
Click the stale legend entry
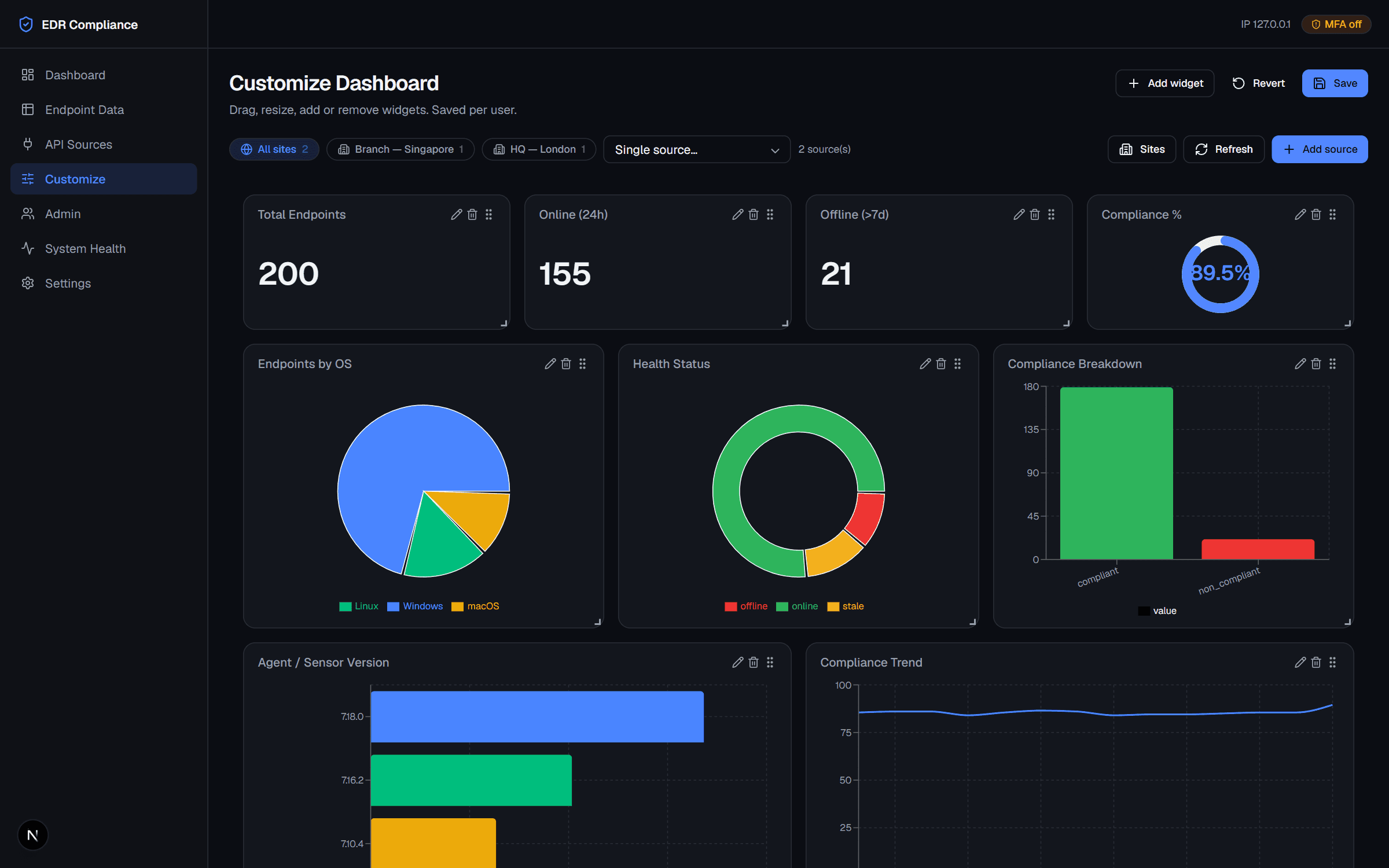tap(846, 606)
